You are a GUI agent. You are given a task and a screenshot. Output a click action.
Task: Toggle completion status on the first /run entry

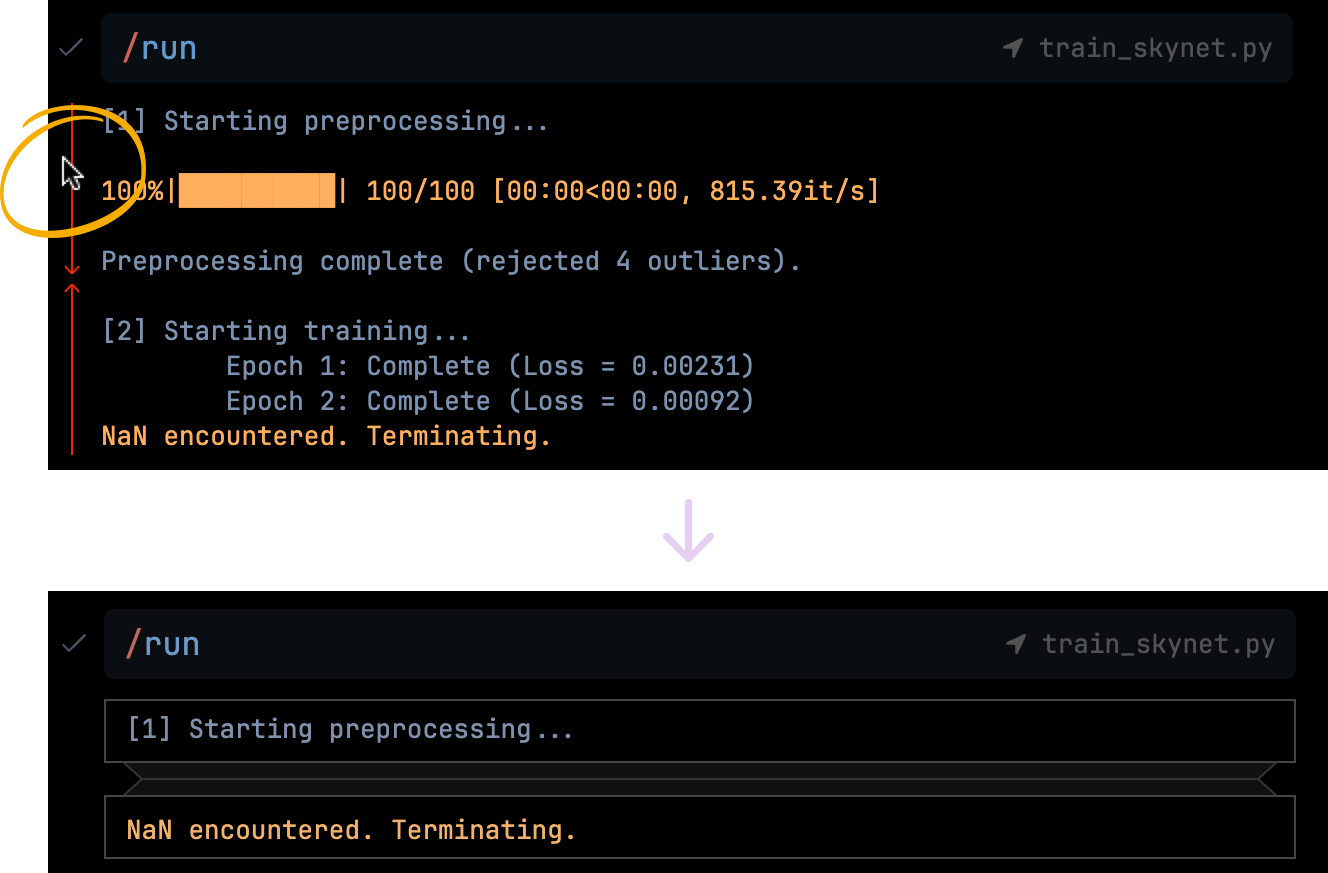pos(70,47)
